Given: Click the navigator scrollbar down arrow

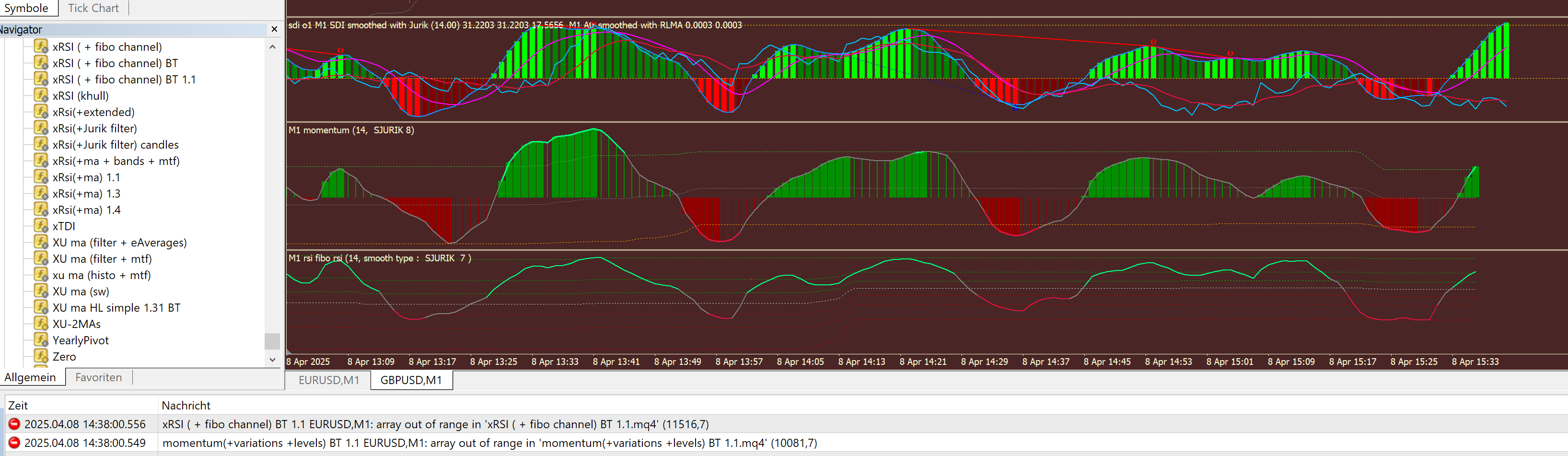Looking at the screenshot, I should (272, 360).
